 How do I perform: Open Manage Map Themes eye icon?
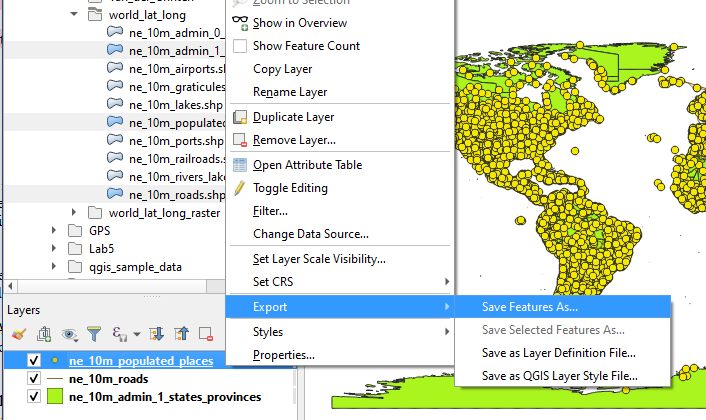click(x=69, y=334)
